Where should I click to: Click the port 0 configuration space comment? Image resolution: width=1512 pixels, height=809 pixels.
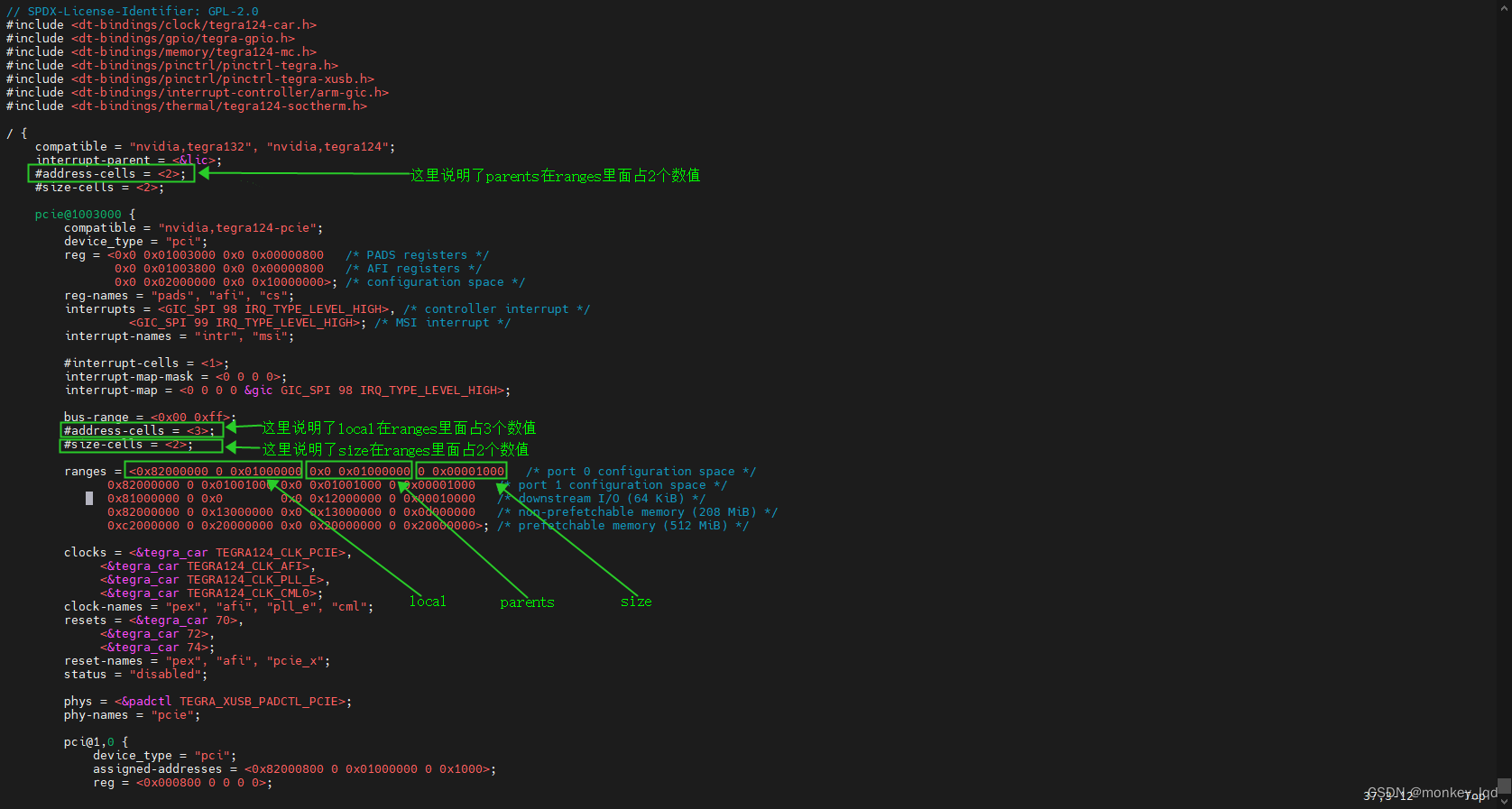pos(641,472)
